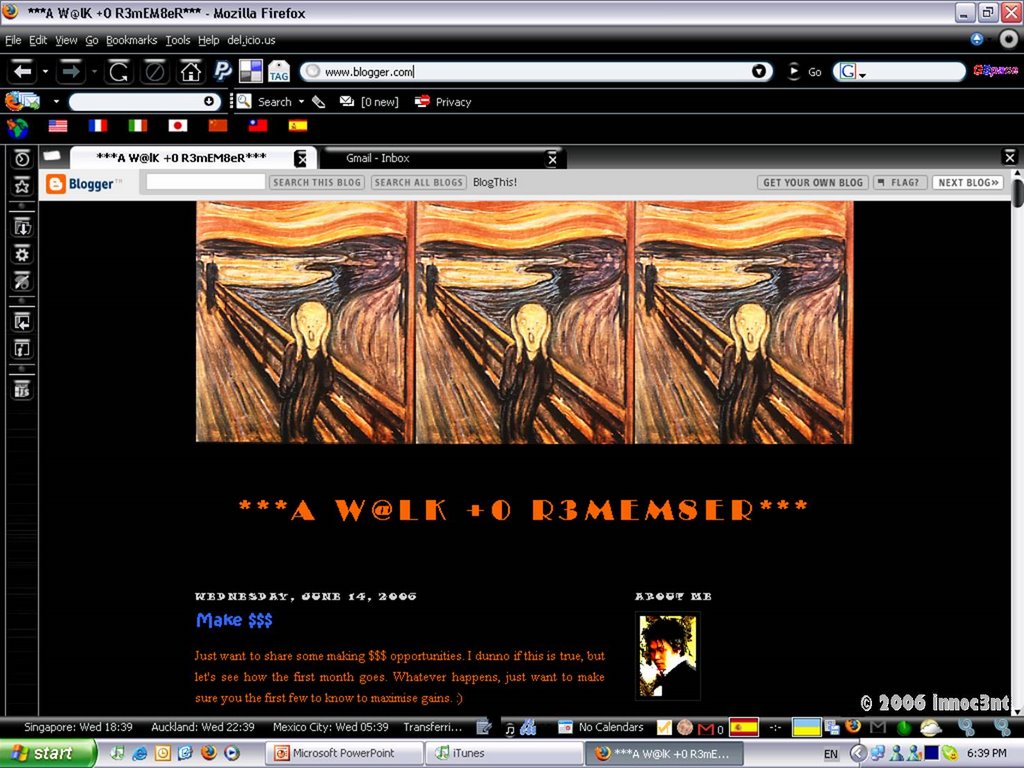Open the Privacy toolbar button
This screenshot has width=1024, height=768.
[443, 102]
